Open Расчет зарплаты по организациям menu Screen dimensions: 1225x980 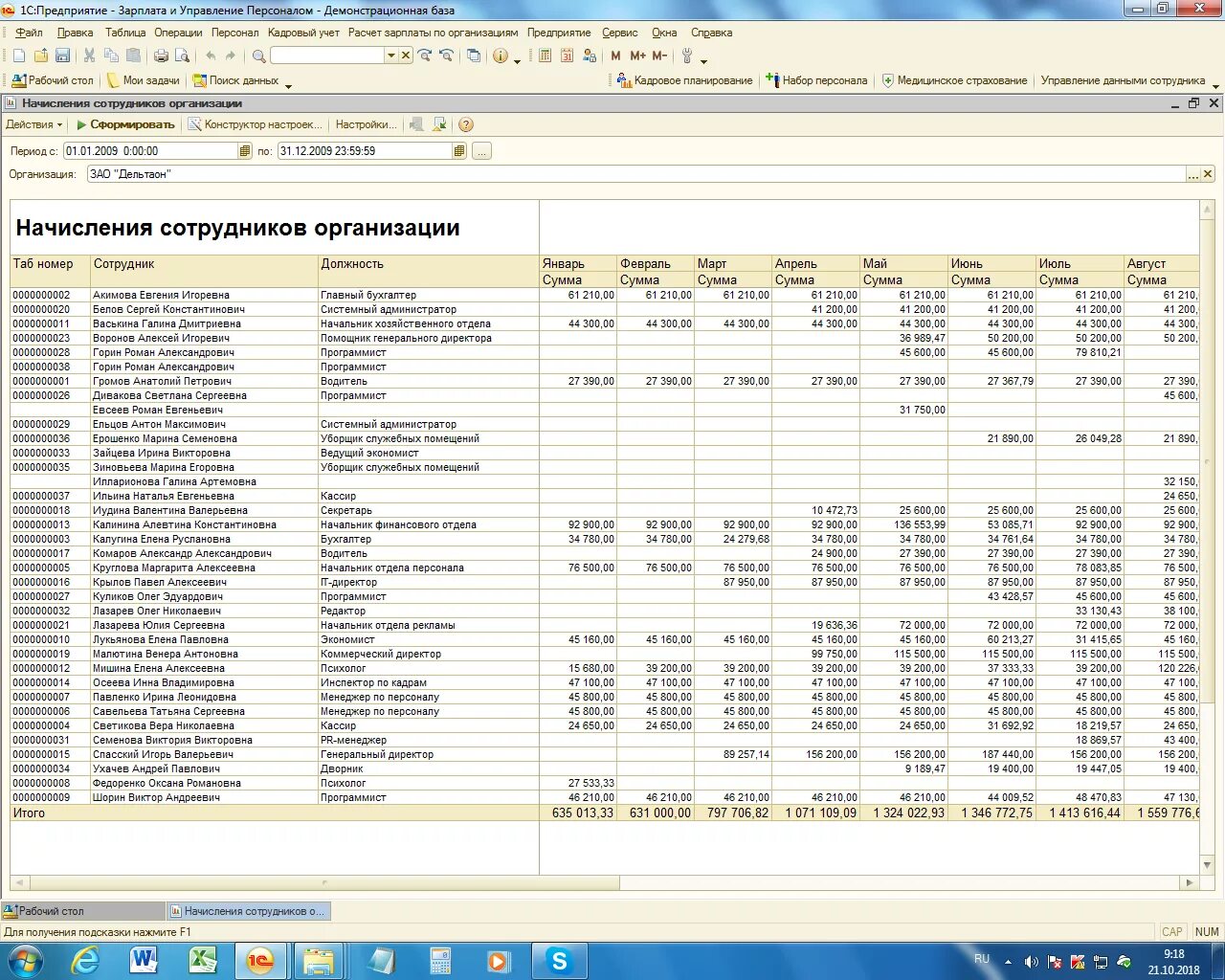[x=434, y=33]
